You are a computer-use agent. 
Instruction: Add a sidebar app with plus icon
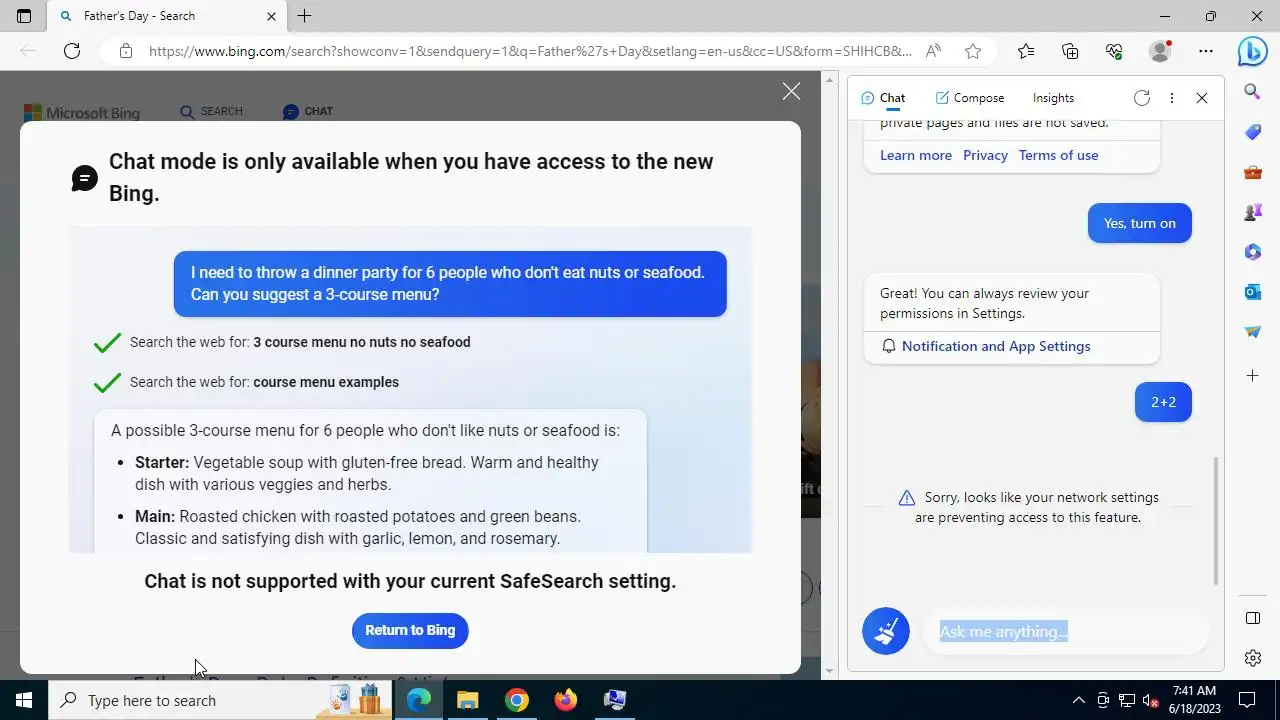(x=1252, y=376)
